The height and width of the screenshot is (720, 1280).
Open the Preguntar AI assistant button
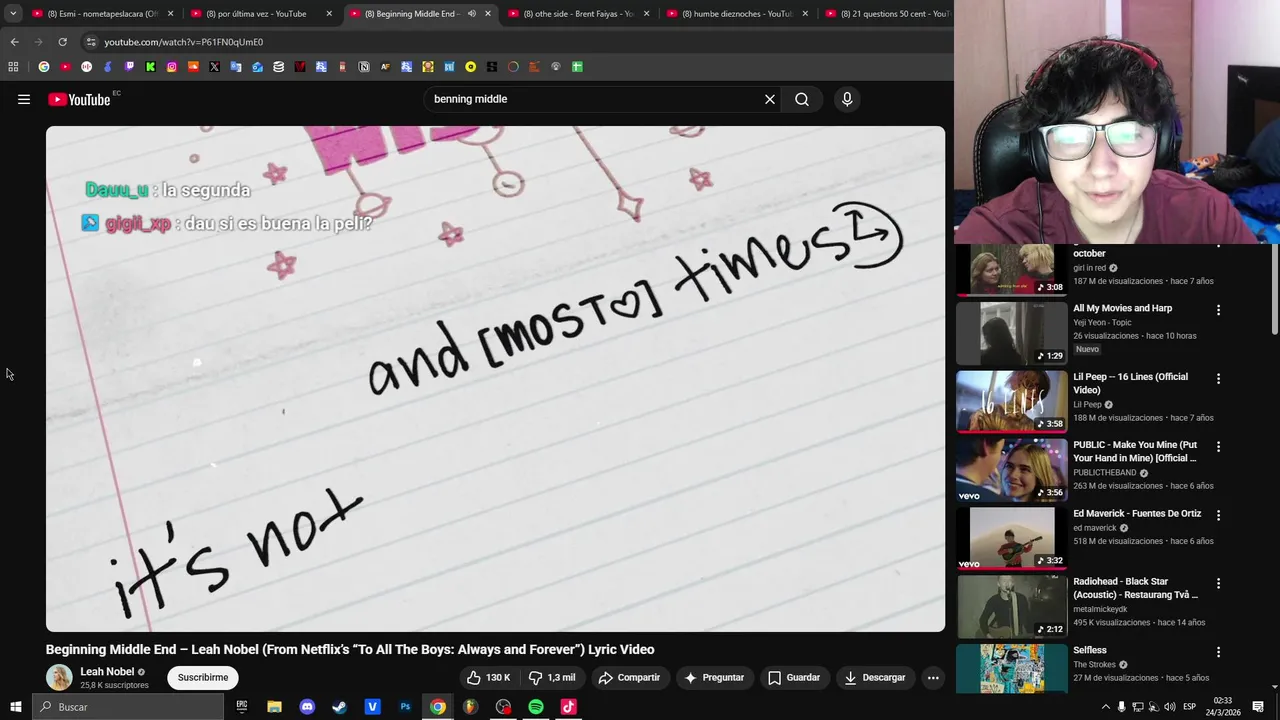tap(714, 677)
